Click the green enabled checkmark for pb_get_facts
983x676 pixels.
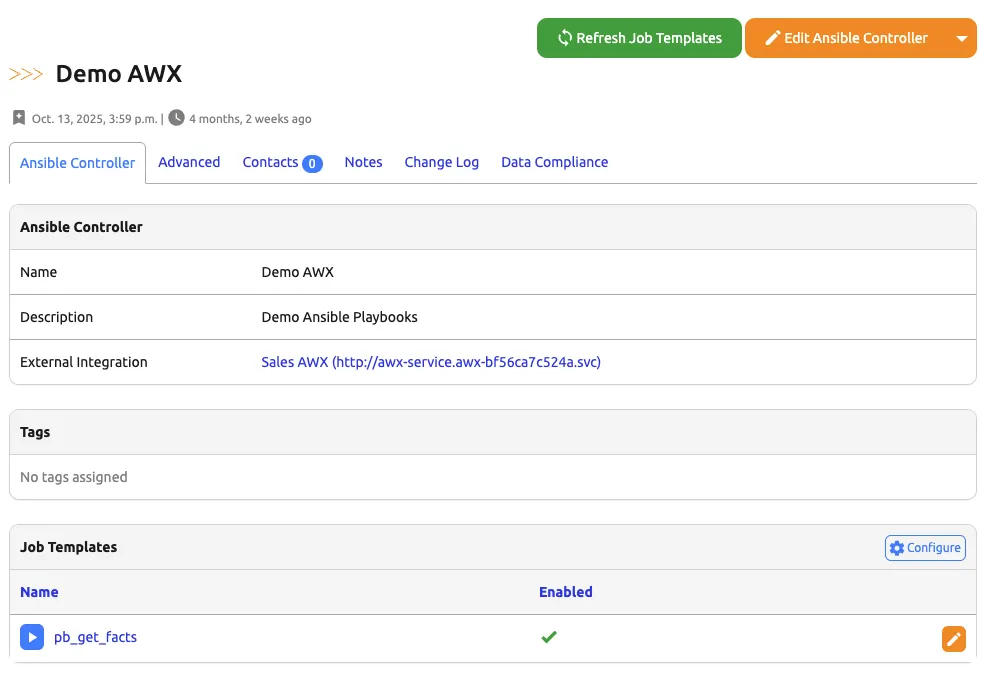548,637
